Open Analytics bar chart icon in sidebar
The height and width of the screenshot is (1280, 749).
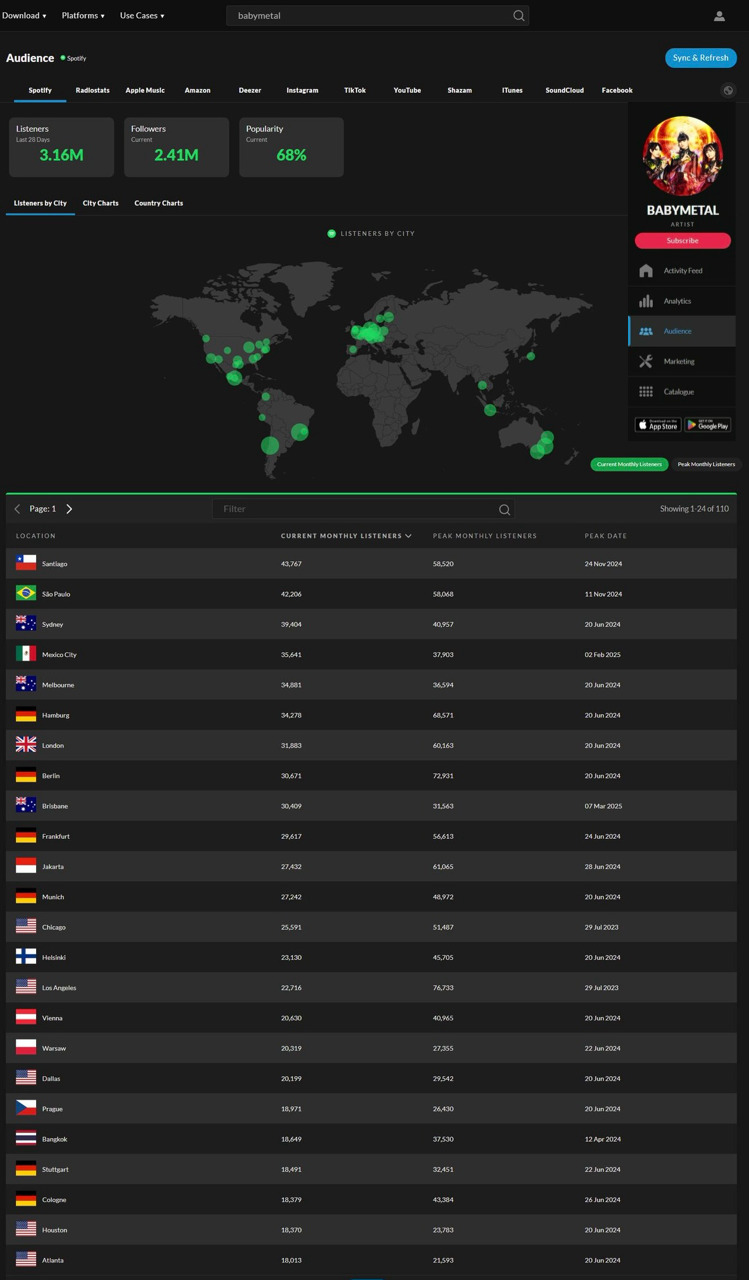click(x=646, y=301)
